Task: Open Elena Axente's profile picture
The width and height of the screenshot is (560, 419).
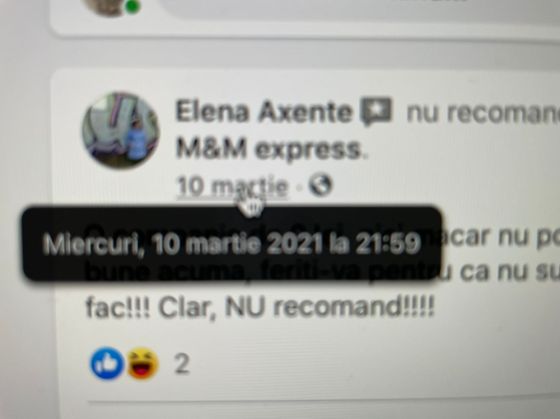Action: coord(121,130)
